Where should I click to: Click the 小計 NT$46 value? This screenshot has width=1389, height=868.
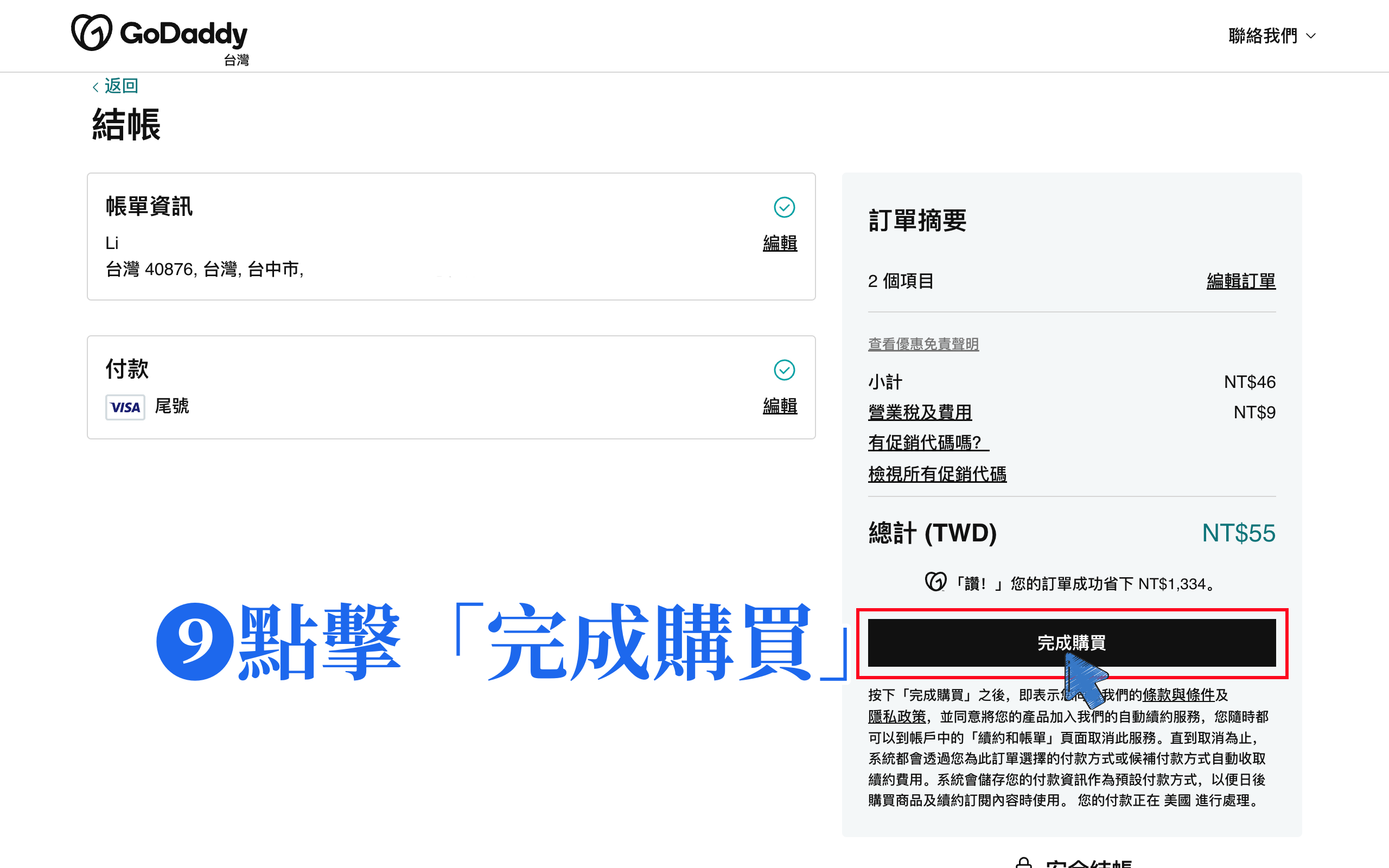tap(1250, 382)
